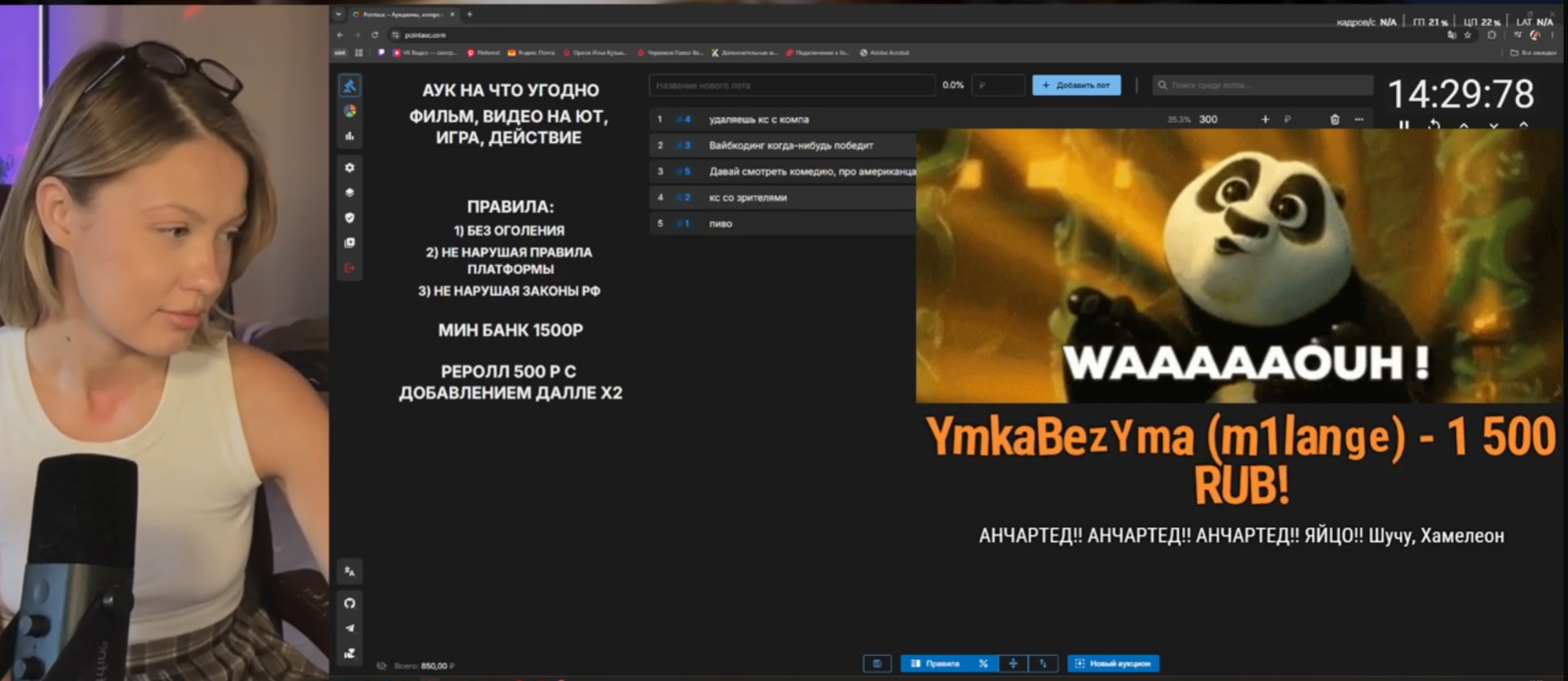
Task: Open the bar chart statistics page
Action: (x=350, y=136)
